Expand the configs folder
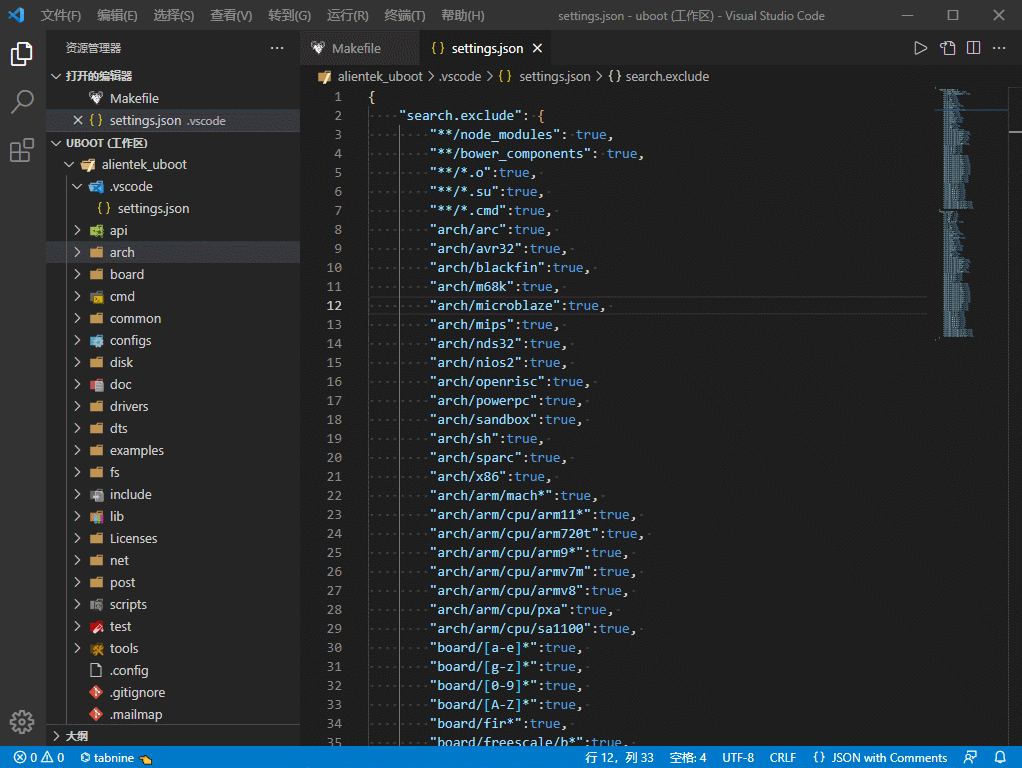This screenshot has width=1022, height=768. pyautogui.click(x=77, y=341)
